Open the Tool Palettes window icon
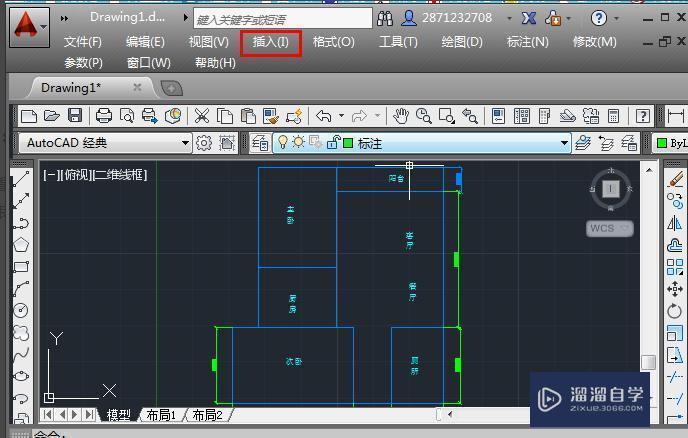Image resolution: width=688 pixels, height=438 pixels. [x=544, y=116]
